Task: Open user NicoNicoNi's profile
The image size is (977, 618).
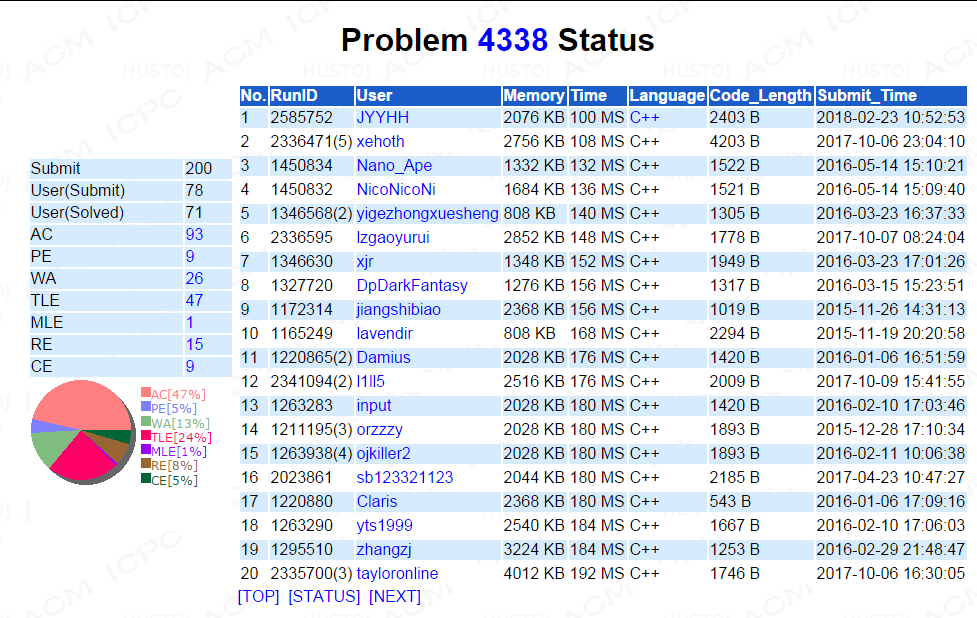Action: pyautogui.click(x=396, y=189)
